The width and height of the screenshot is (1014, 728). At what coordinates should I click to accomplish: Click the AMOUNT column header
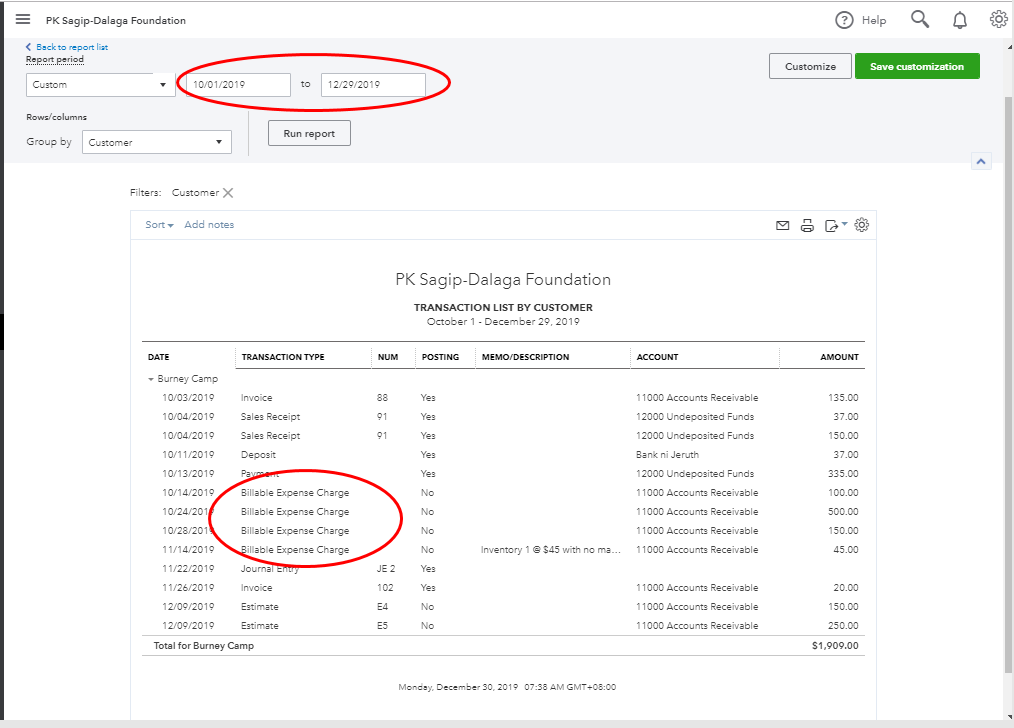[x=839, y=357]
